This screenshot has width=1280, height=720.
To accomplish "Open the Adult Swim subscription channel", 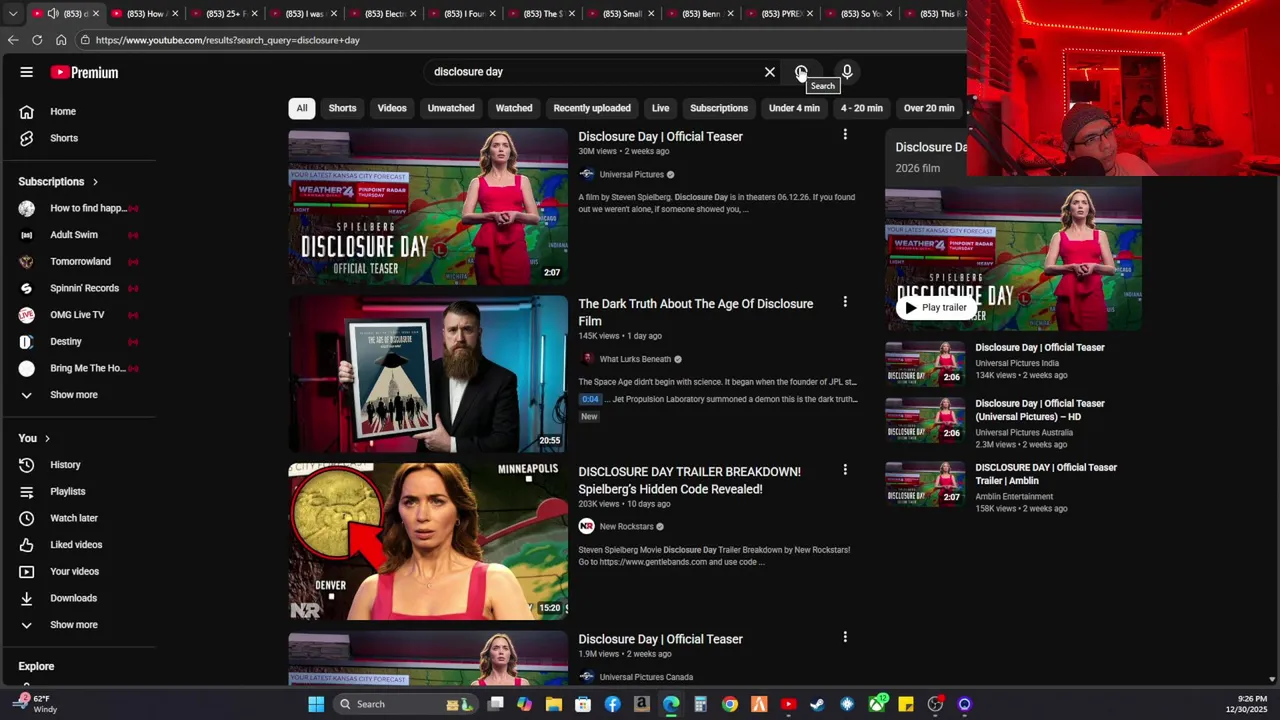I will (78, 235).
